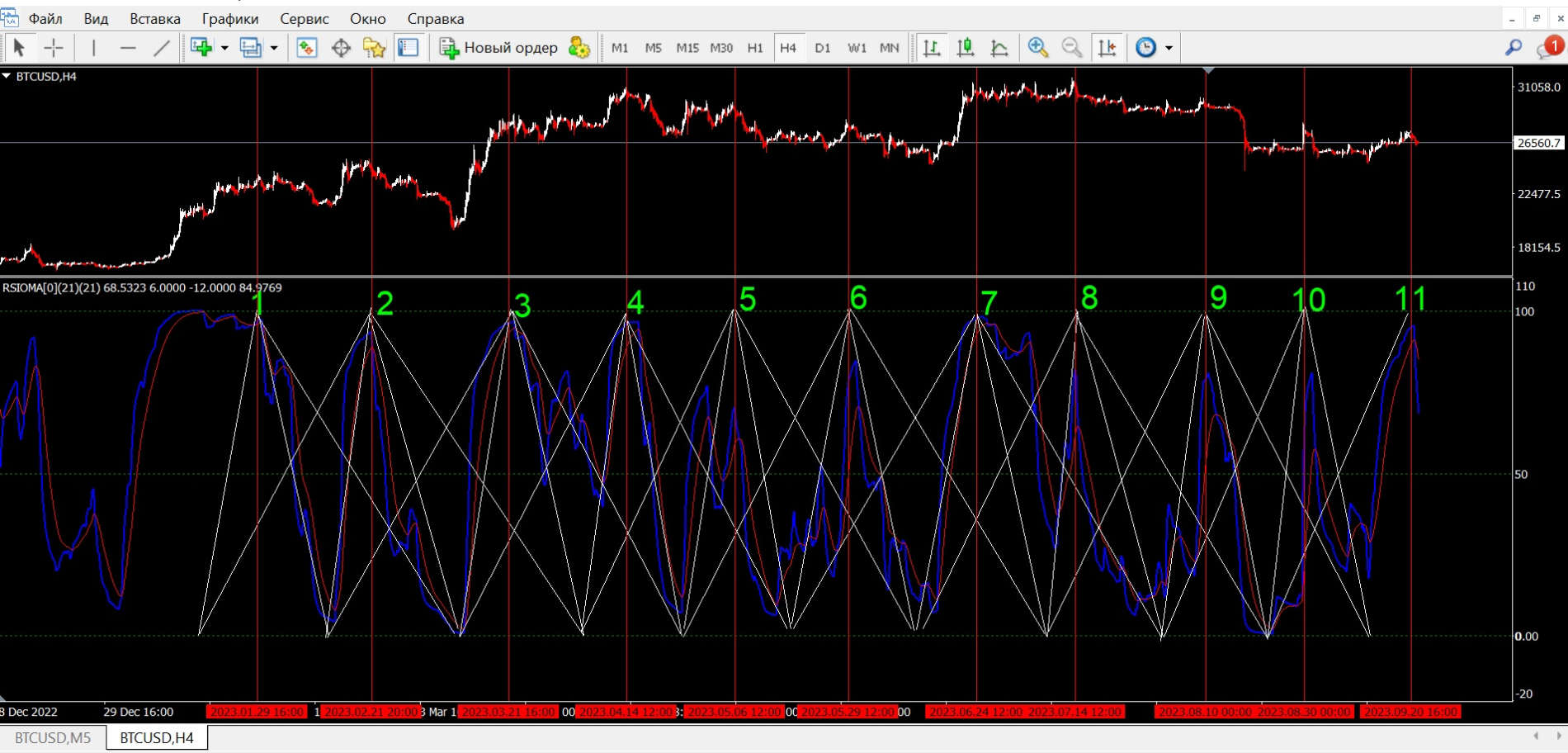Zoom out the chart
Screen dimensions: 1568x753
pyautogui.click(x=1072, y=48)
